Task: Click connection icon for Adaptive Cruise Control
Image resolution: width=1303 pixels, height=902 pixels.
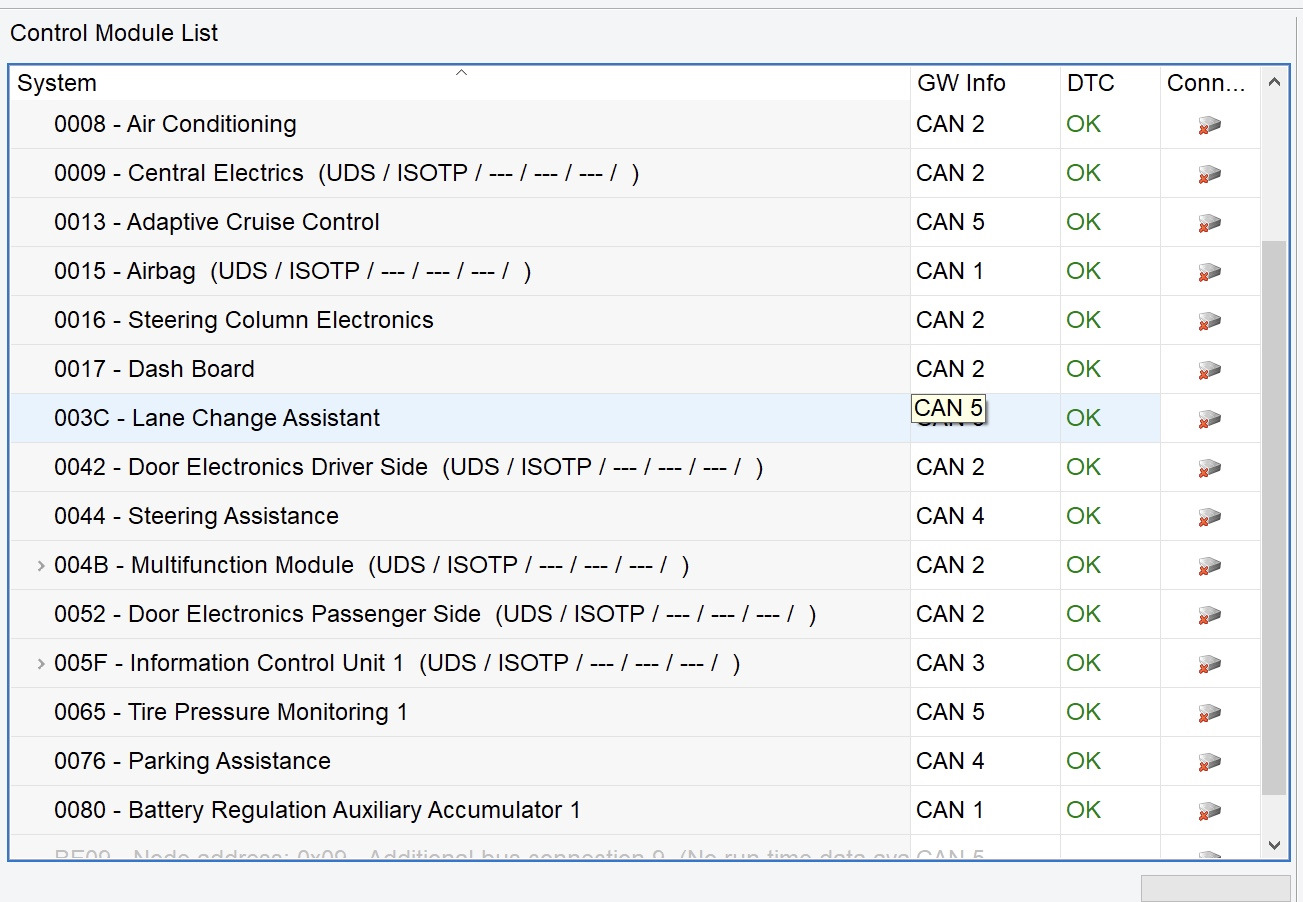Action: point(1209,224)
